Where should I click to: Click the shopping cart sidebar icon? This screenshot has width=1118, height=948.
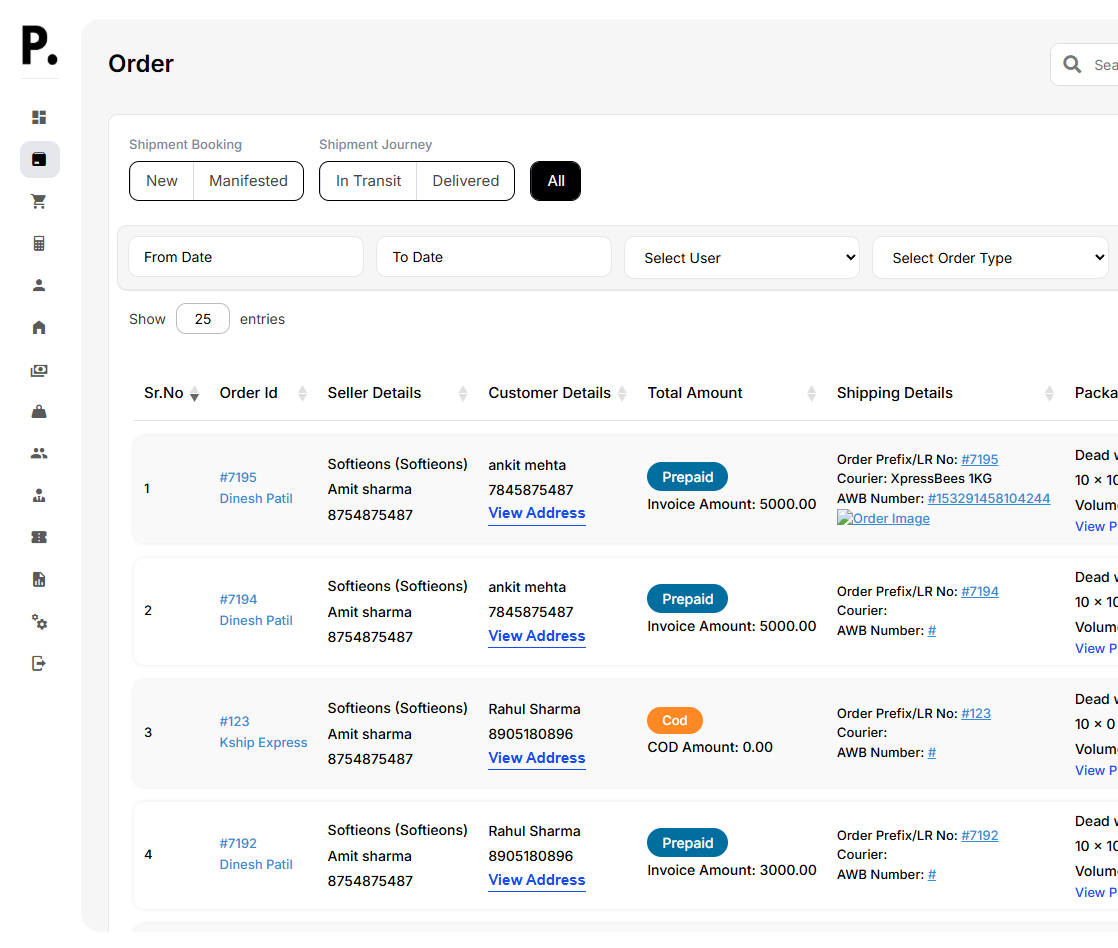coord(39,201)
